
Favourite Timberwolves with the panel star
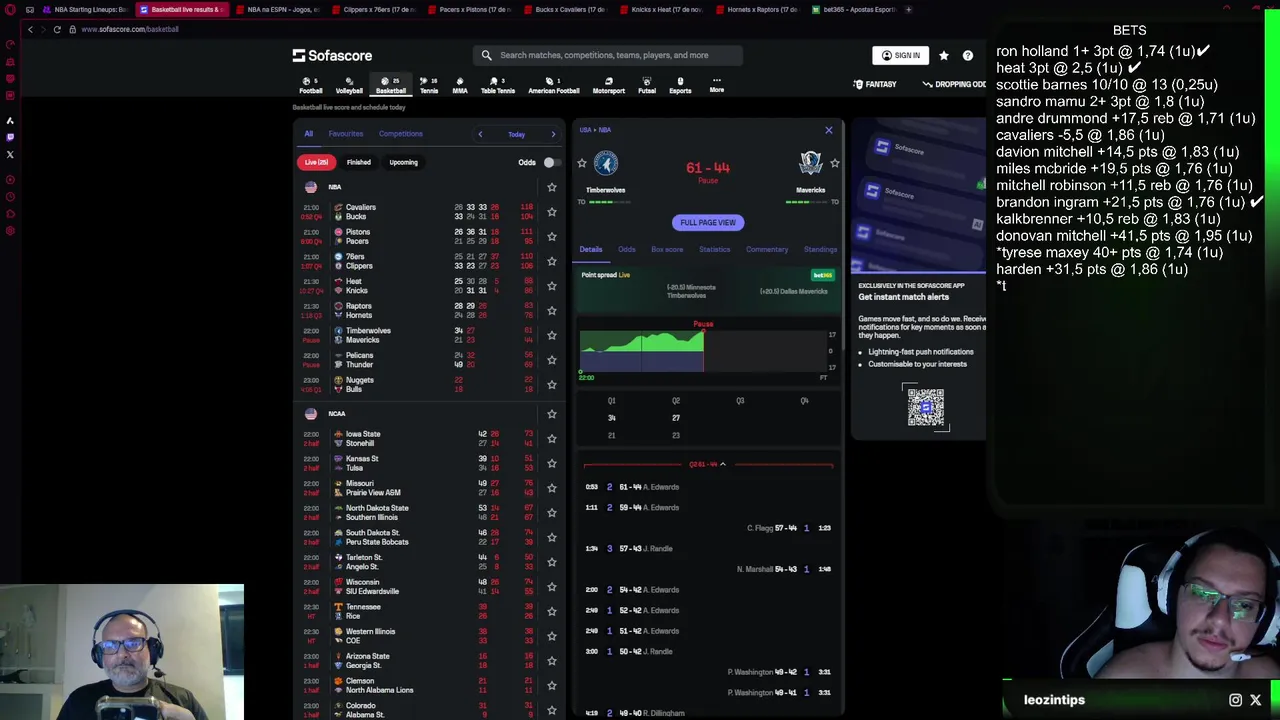(x=582, y=163)
